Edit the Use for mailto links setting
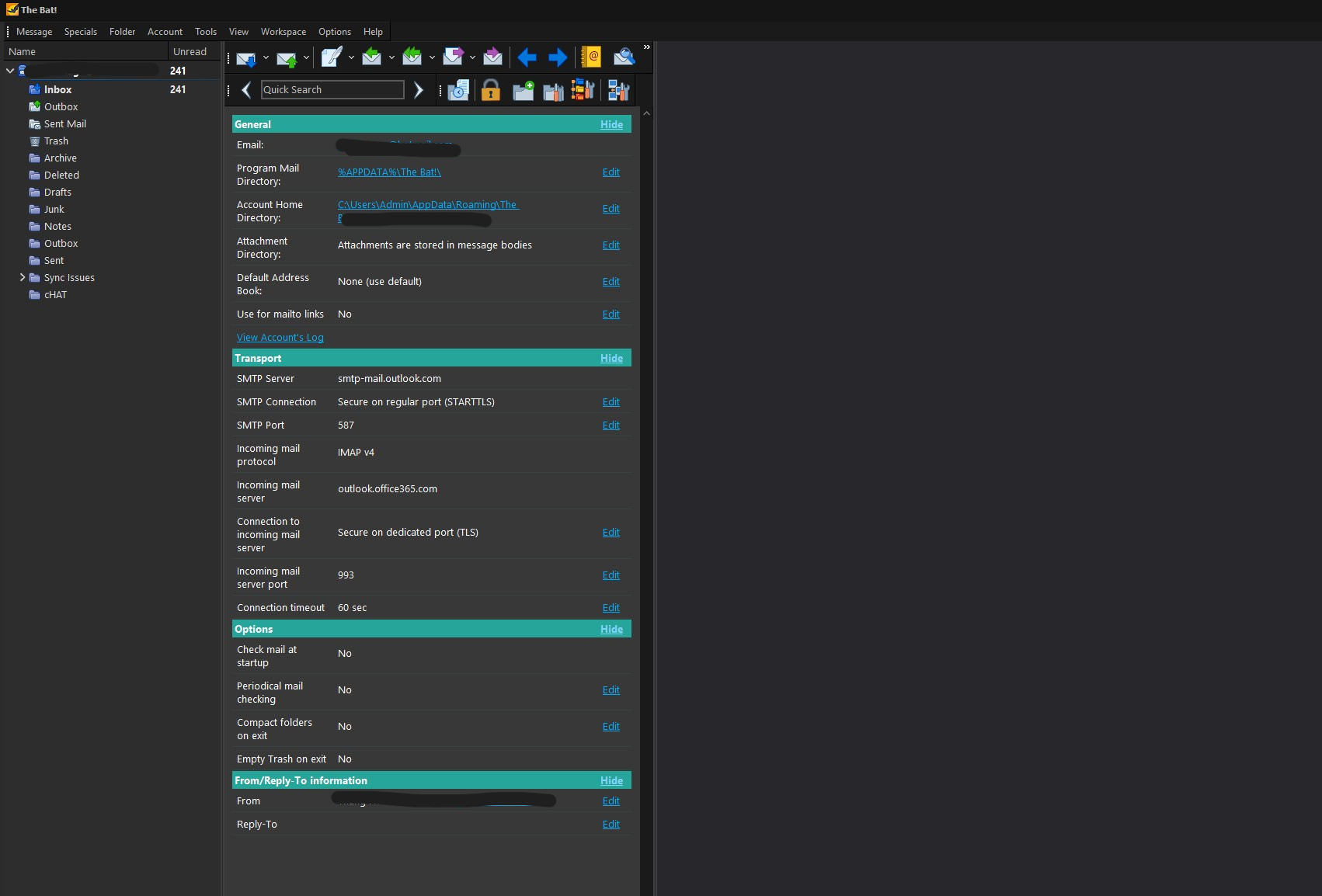This screenshot has height=896, width=1322. pos(611,314)
